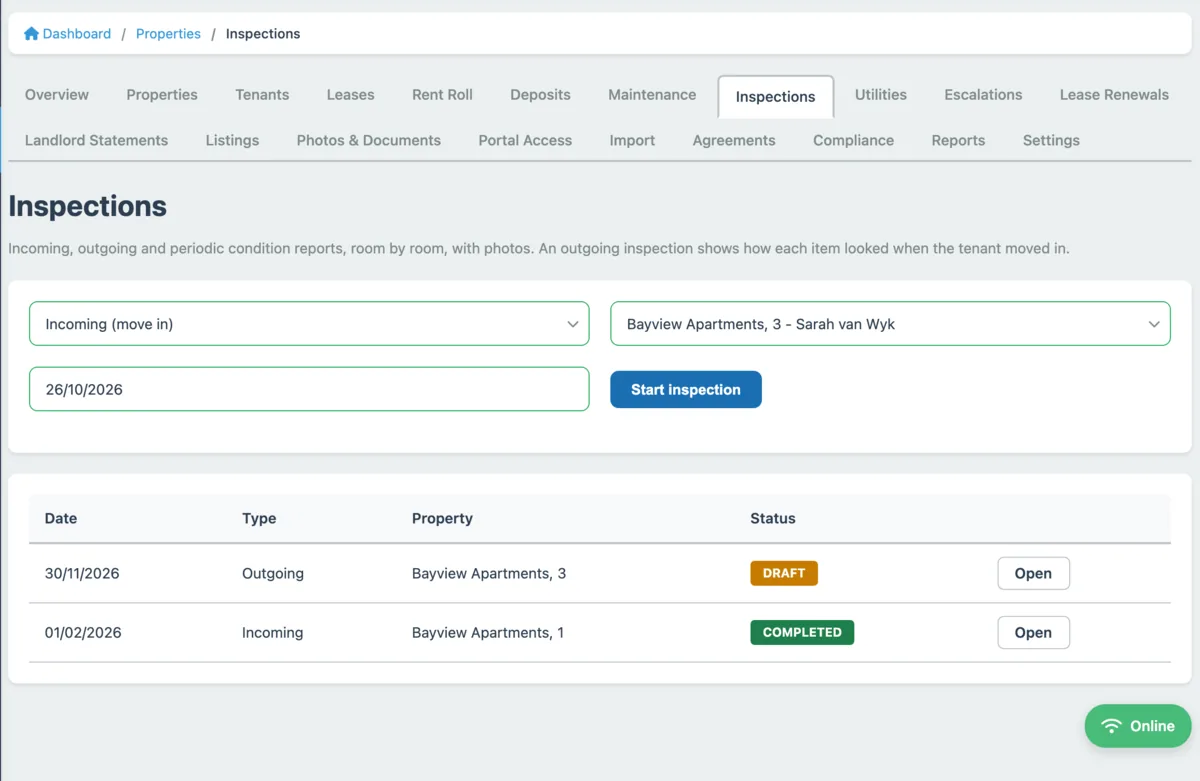Image resolution: width=1200 pixels, height=781 pixels.
Task: Click the date 01/02/2026 cell
Action: point(83,633)
